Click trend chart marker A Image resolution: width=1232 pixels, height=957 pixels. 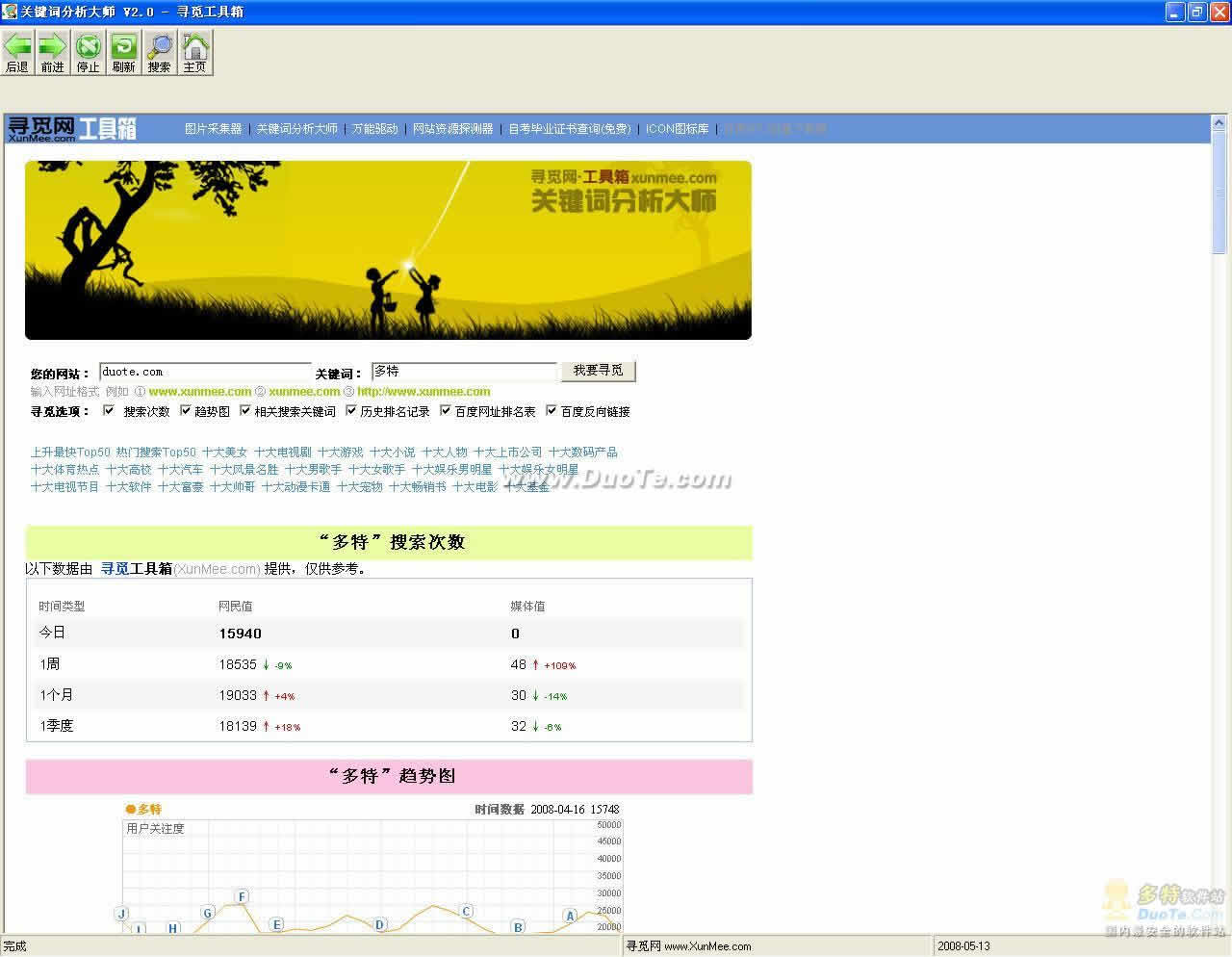pyautogui.click(x=570, y=916)
